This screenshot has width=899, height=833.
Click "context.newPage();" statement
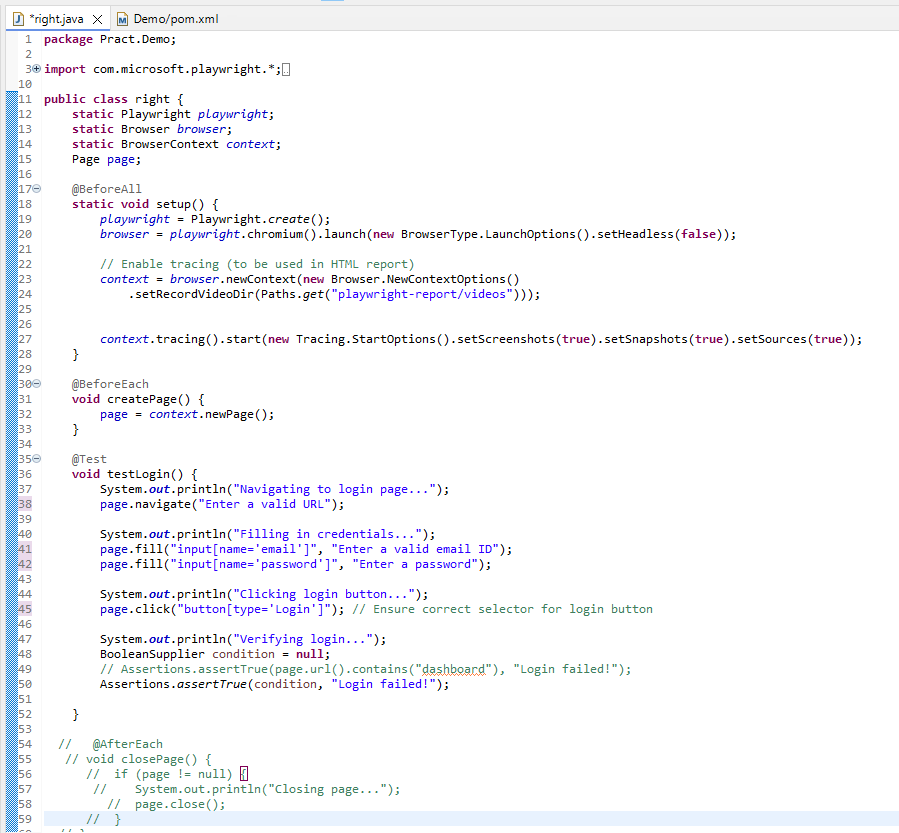(x=212, y=414)
